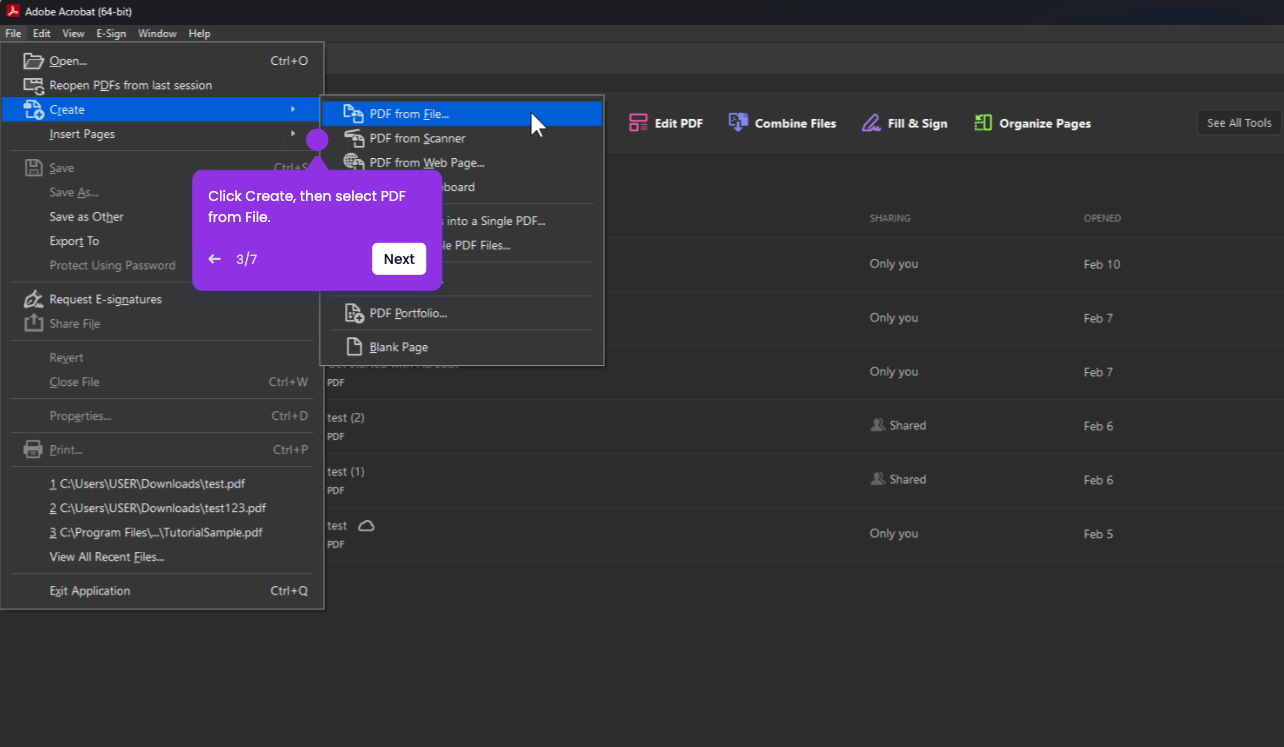
Task: Click the Share File upload icon
Action: (34, 323)
